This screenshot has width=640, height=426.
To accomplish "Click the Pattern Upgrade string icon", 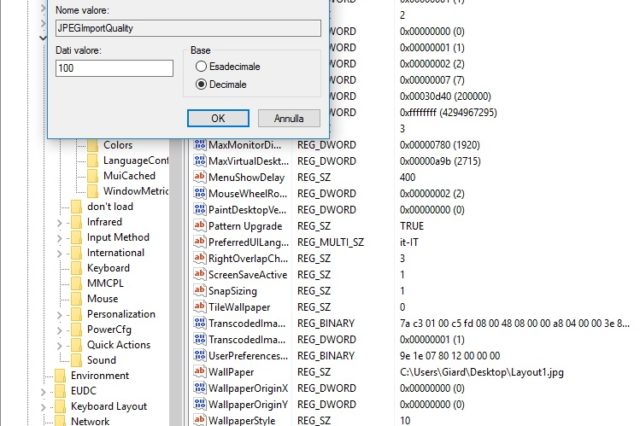I will (200, 225).
